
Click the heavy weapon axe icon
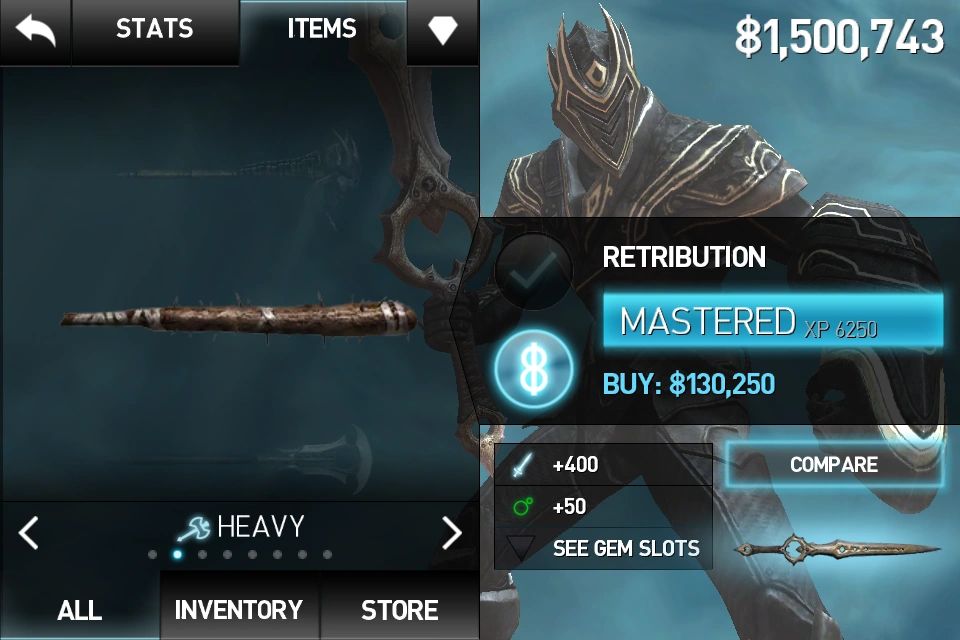[193, 528]
